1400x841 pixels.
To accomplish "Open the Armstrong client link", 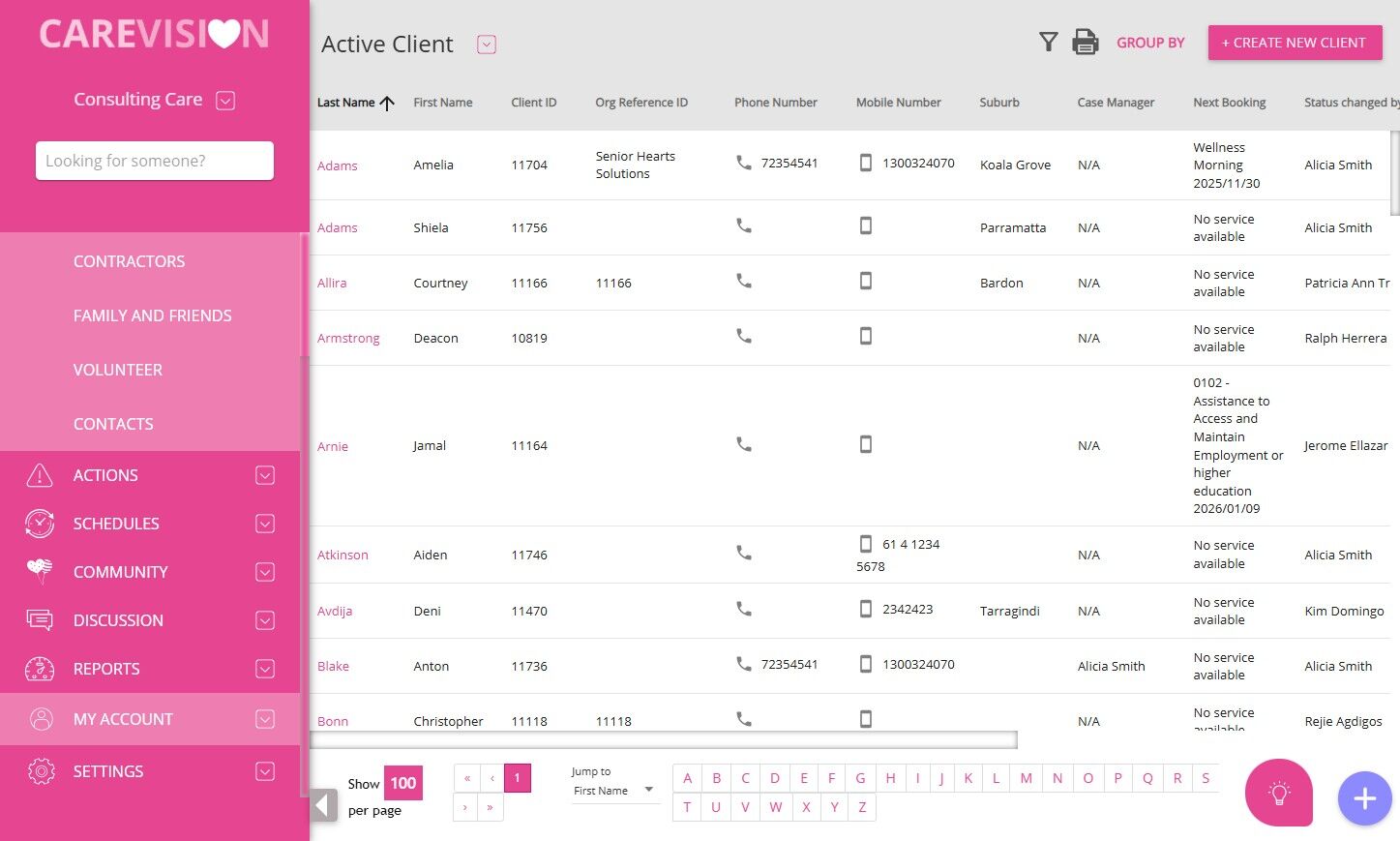I will [348, 338].
